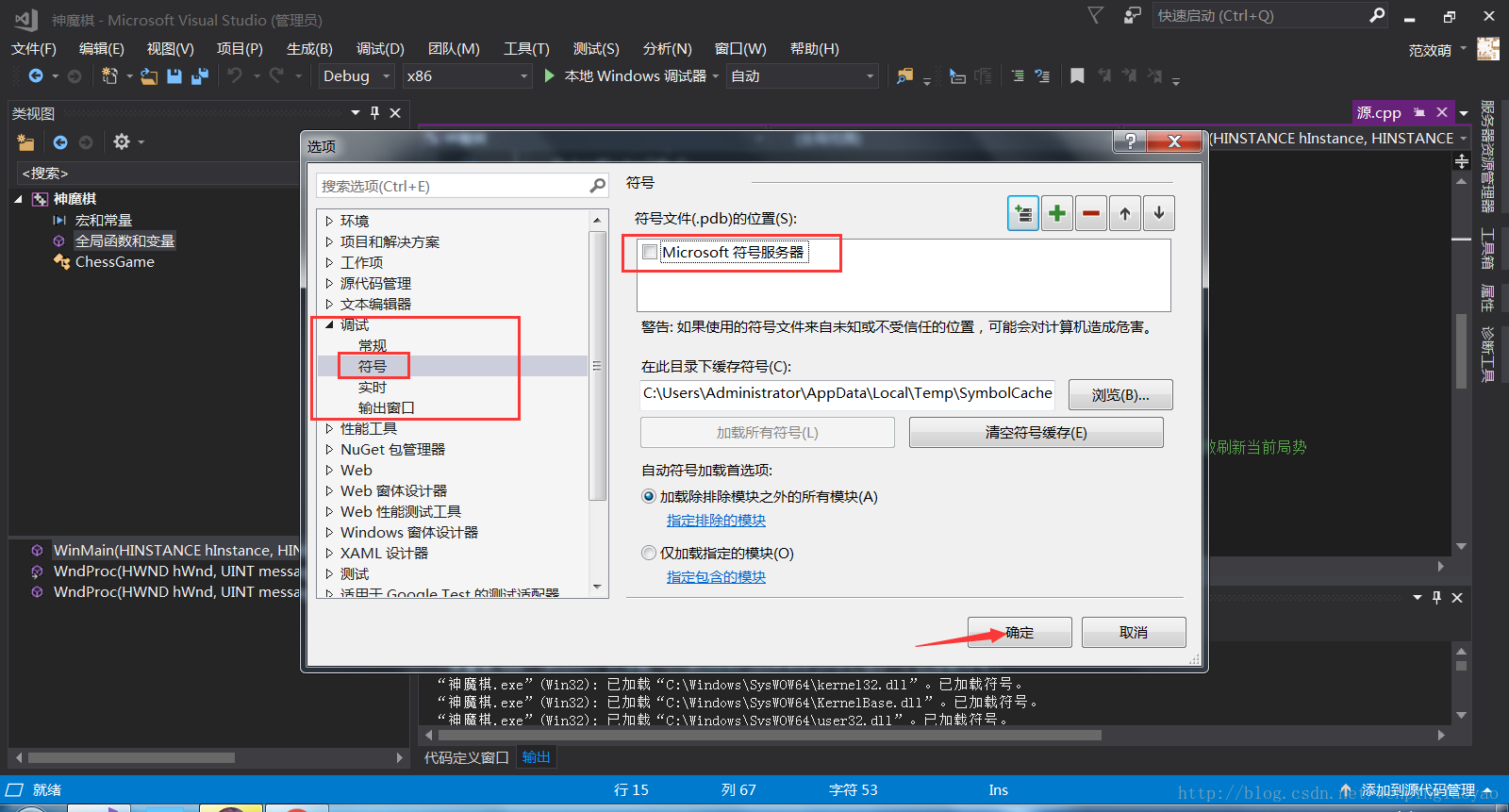This screenshot has width=1509, height=812.
Task: Click the 搜索选项 search field
Action: [x=453, y=186]
